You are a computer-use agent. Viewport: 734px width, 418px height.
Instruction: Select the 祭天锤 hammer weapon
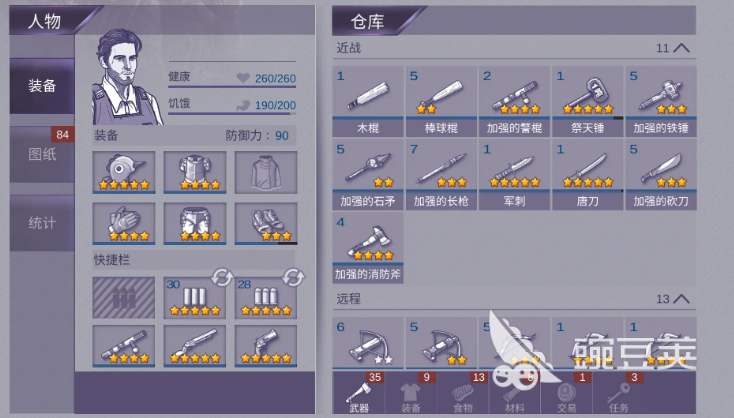pyautogui.click(x=587, y=102)
